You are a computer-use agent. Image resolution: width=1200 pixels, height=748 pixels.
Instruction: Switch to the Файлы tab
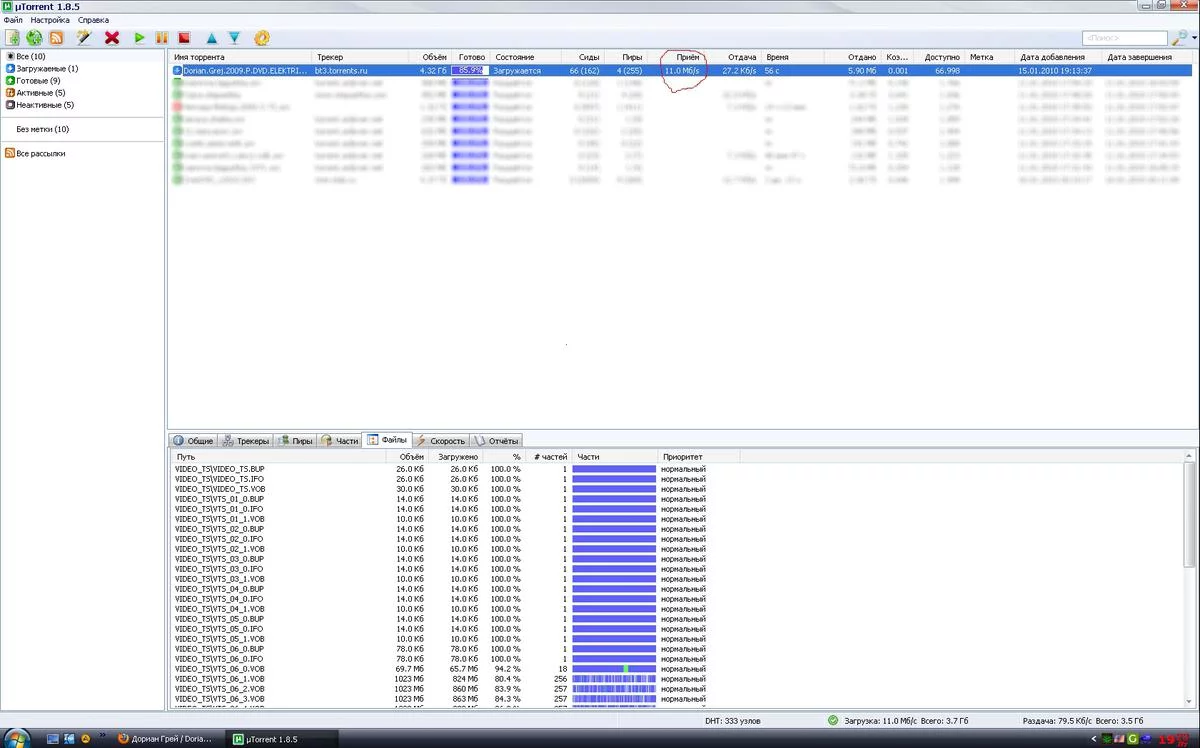tap(388, 440)
